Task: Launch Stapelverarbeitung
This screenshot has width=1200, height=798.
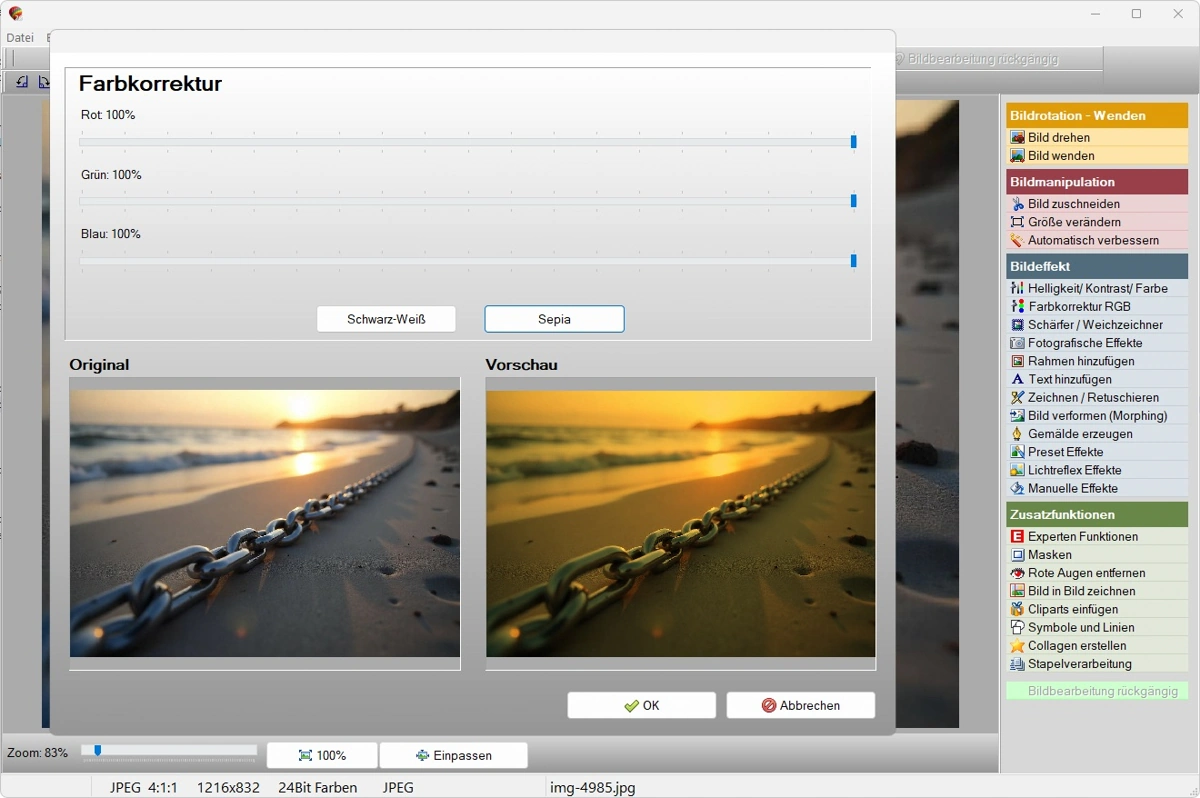Action: click(1072, 663)
